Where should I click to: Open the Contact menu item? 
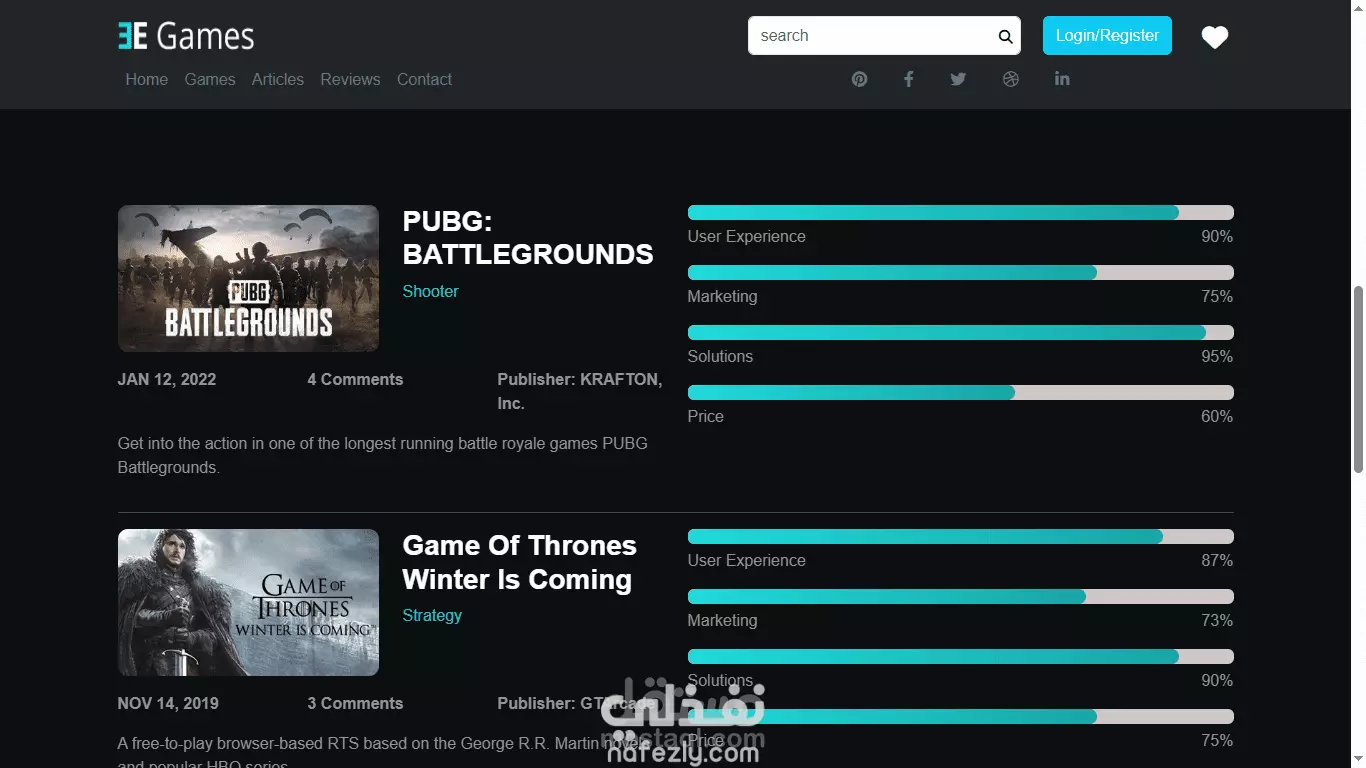pos(425,79)
